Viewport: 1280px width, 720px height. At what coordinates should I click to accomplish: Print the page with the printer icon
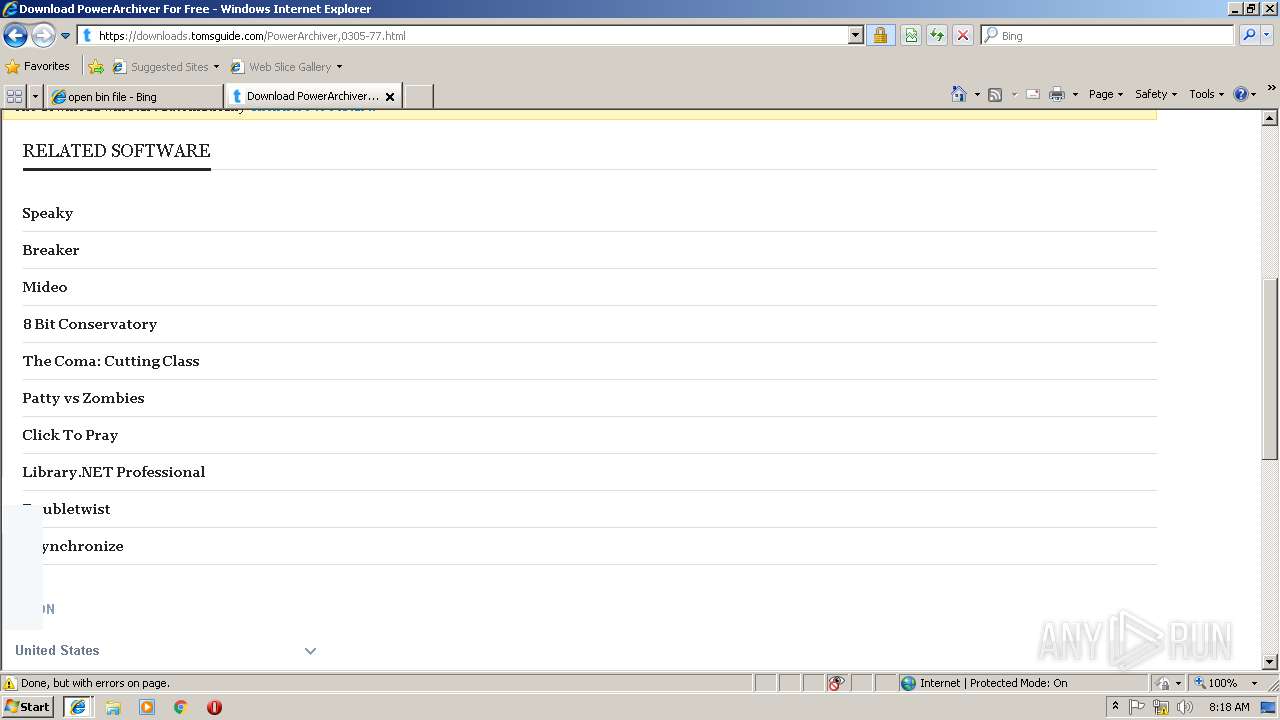point(1057,94)
